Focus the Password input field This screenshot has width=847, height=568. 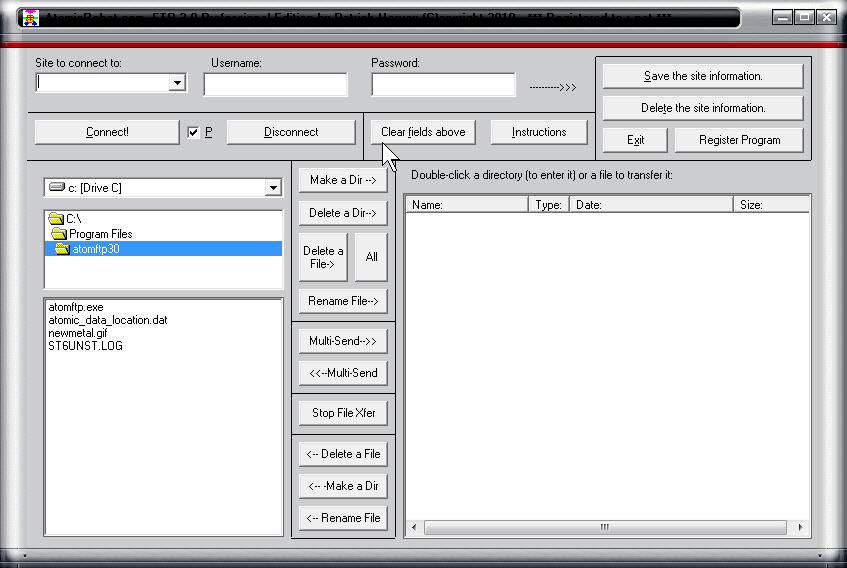[x=443, y=85]
